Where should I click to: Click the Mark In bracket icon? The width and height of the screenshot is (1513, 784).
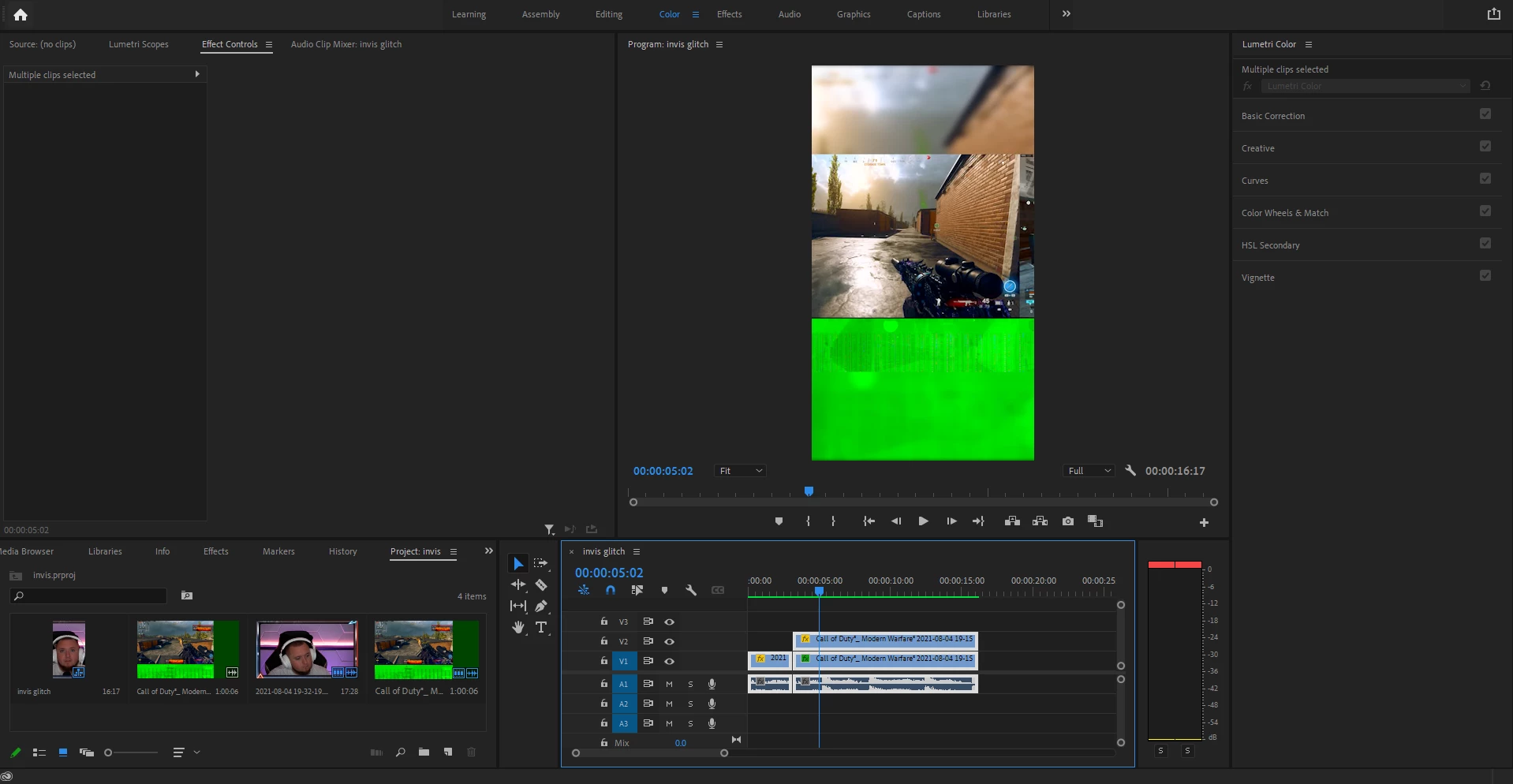(x=808, y=521)
